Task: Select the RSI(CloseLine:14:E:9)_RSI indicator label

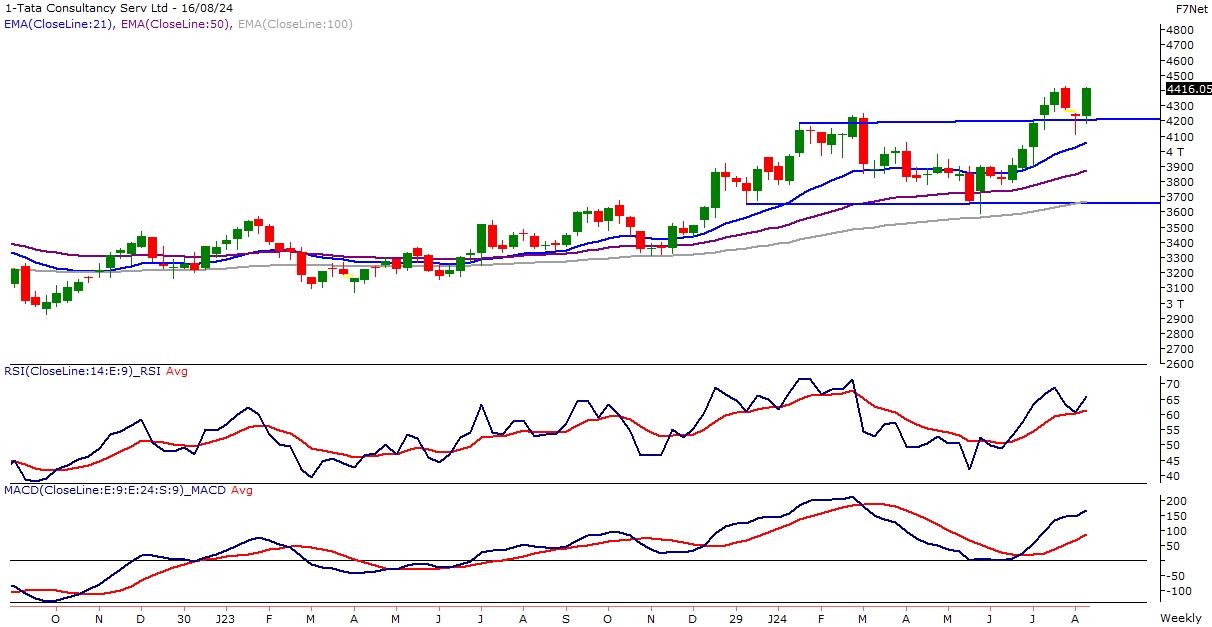Action: point(83,371)
